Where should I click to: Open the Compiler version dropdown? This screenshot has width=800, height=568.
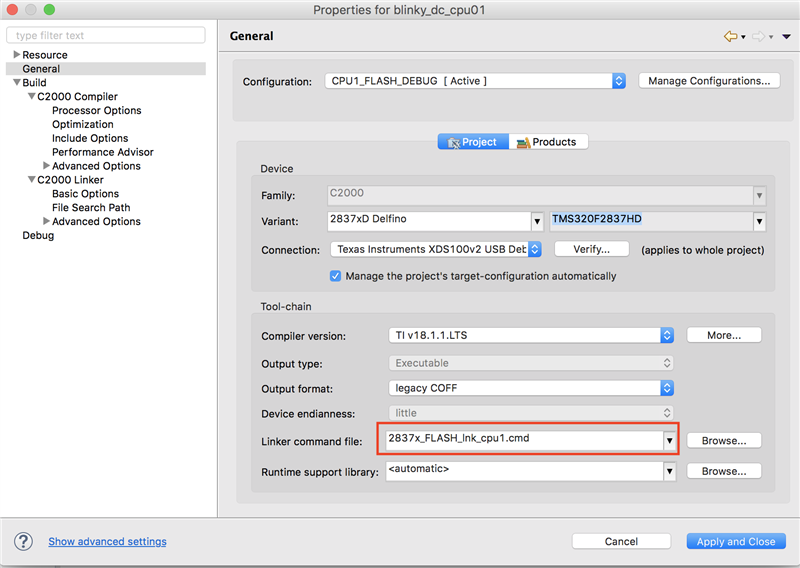point(667,335)
